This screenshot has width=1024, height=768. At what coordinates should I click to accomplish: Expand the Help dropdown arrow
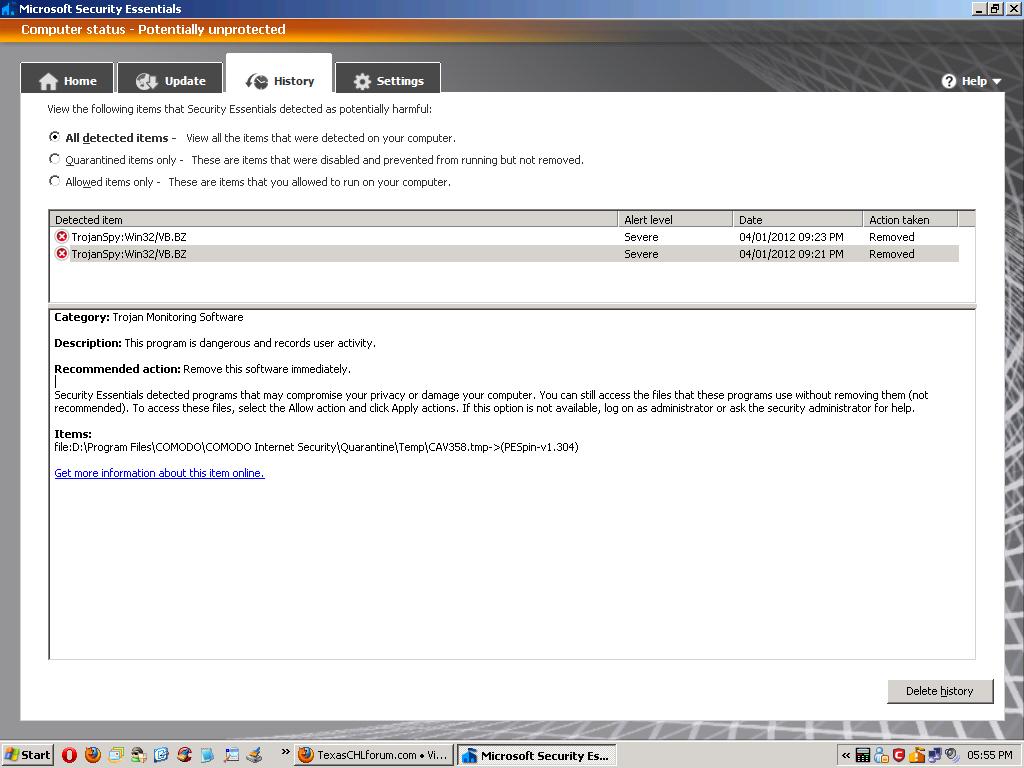[x=997, y=82]
